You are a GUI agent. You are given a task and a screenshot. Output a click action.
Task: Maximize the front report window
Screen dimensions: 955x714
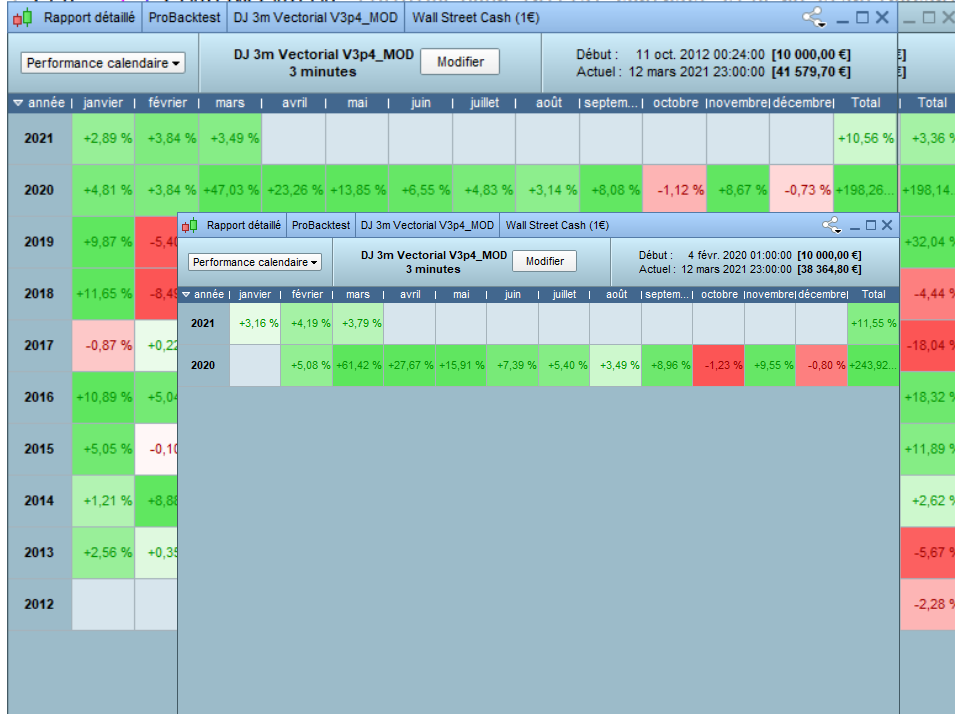(x=871, y=225)
